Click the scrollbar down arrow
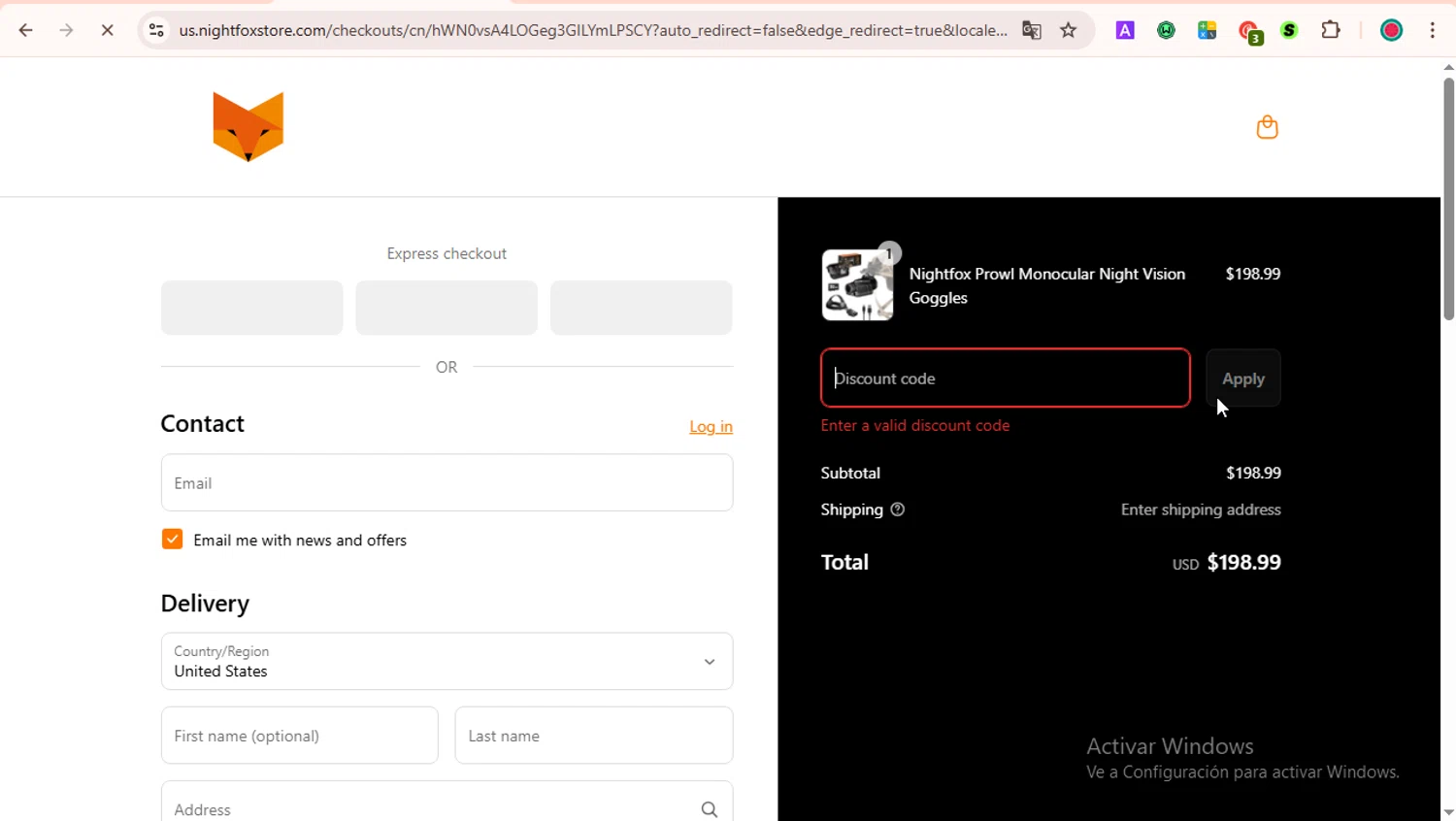1456x821 pixels. (x=1448, y=812)
